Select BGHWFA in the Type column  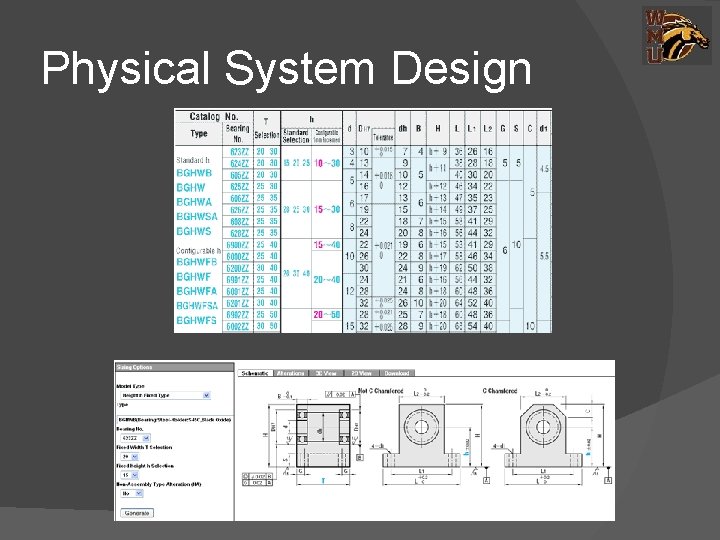point(197,291)
